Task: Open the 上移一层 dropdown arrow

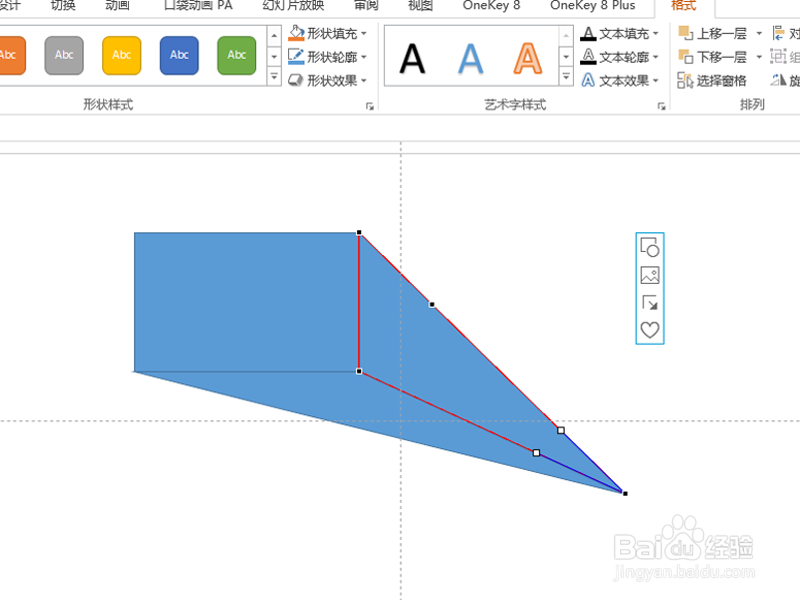Action: pos(759,34)
